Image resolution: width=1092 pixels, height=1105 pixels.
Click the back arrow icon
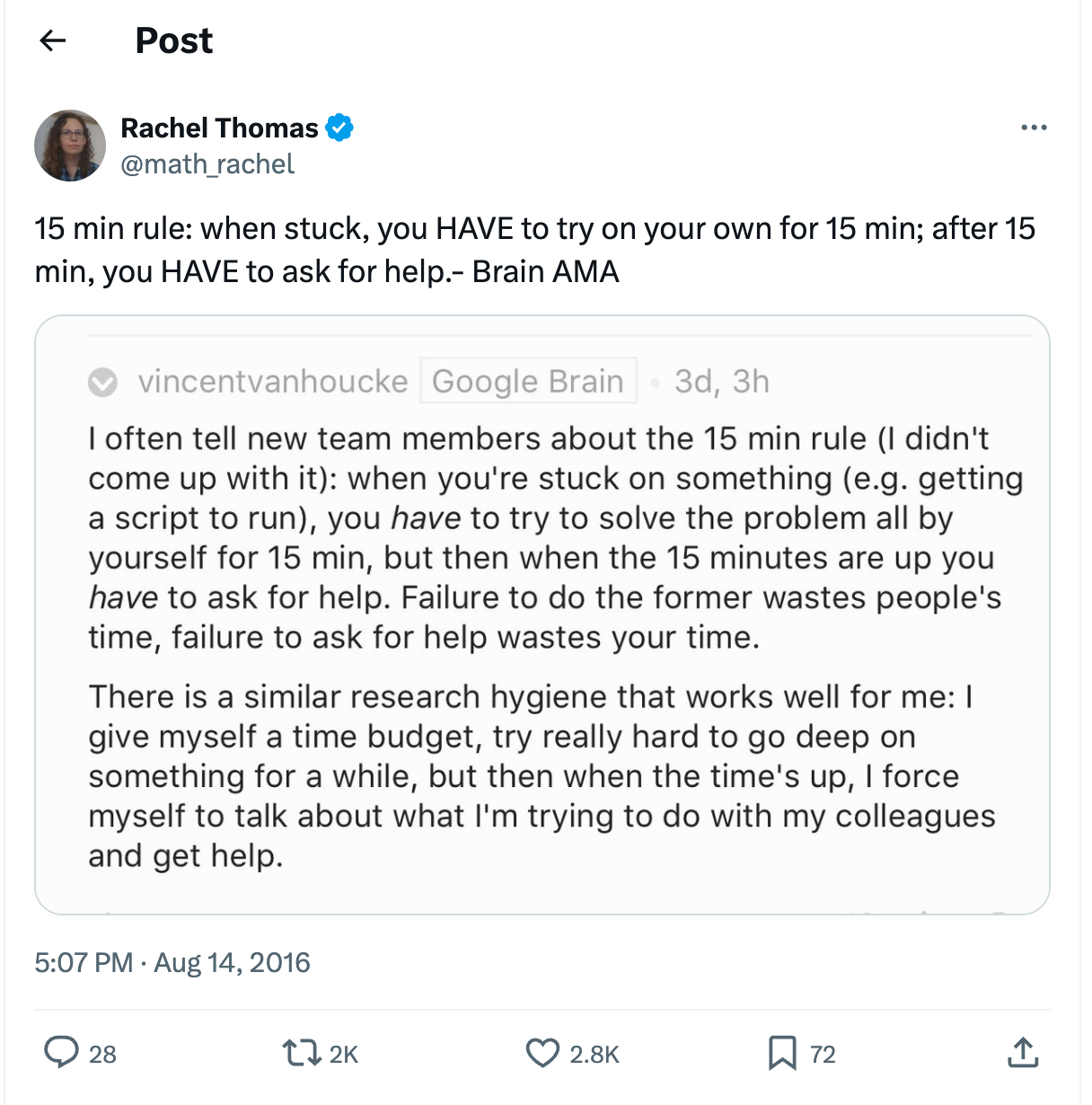coord(54,40)
